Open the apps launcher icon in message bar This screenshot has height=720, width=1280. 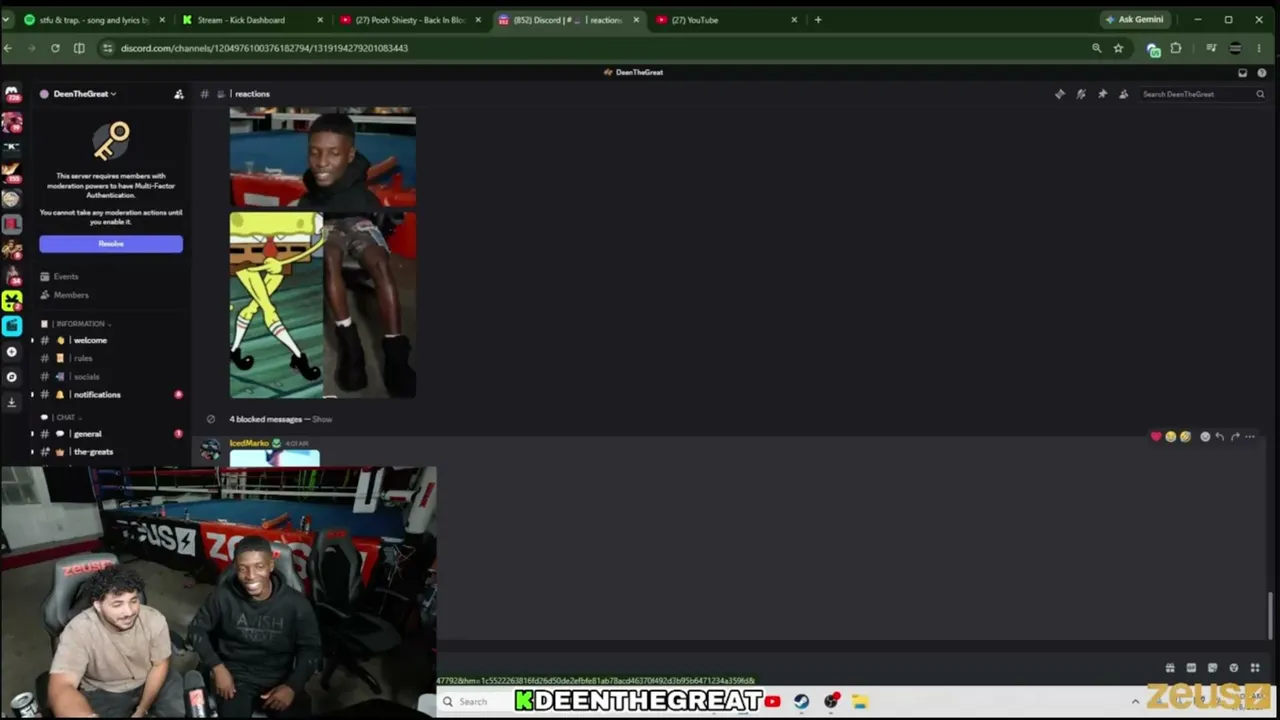pos(1255,668)
